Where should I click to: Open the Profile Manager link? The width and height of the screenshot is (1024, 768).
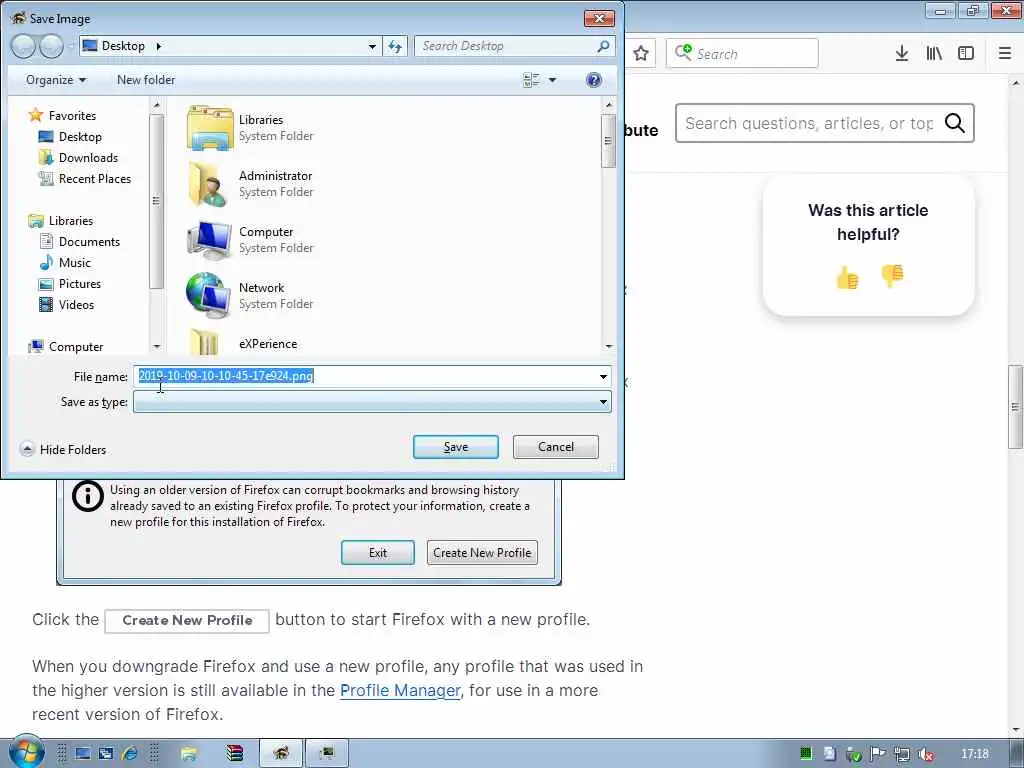(400, 690)
